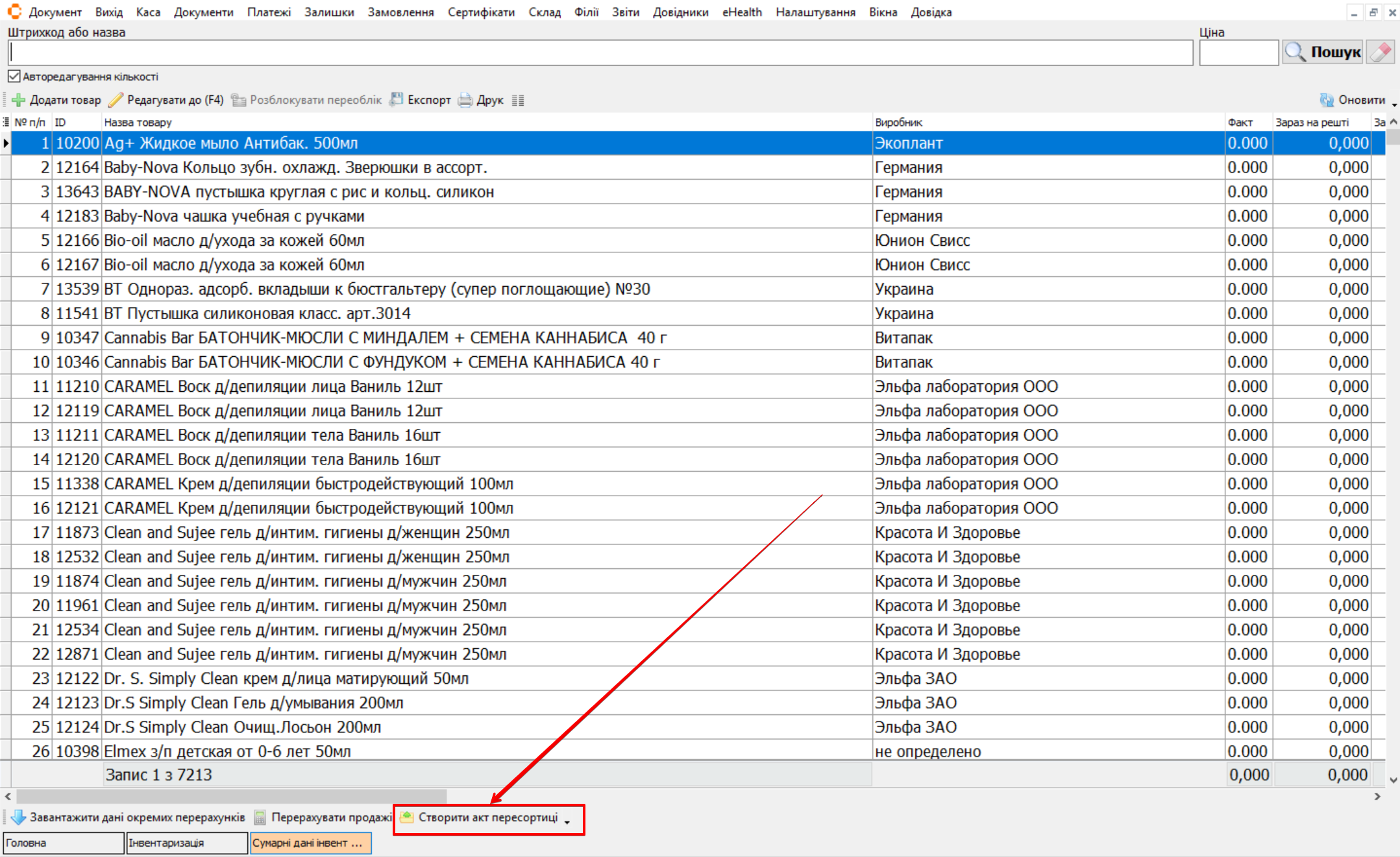Image resolution: width=1400 pixels, height=857 pixels.
Task: Switch to the Інвентаризація tab
Action: 187,843
